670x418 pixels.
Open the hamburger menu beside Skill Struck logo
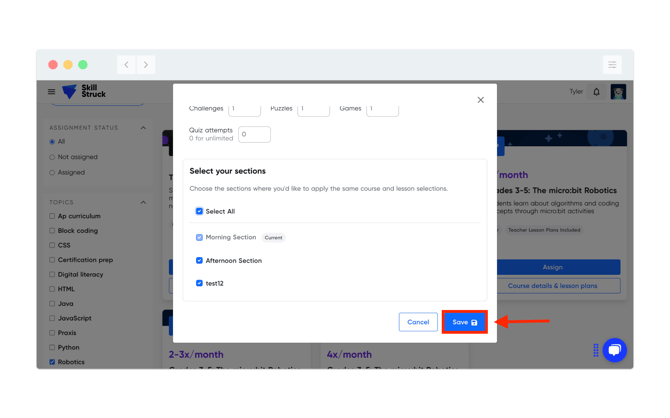pos(51,91)
